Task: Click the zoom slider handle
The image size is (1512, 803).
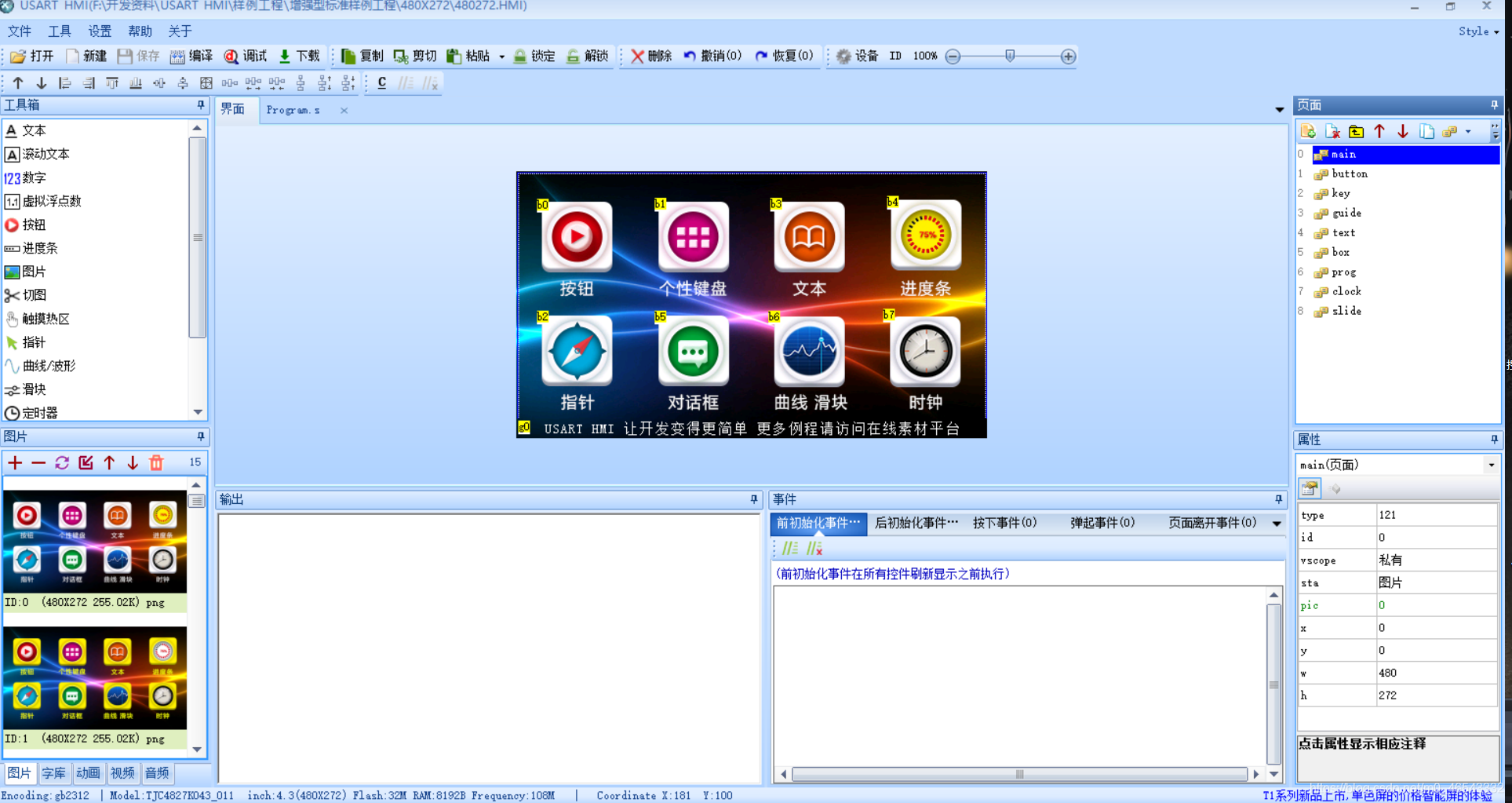Action: [x=1010, y=56]
